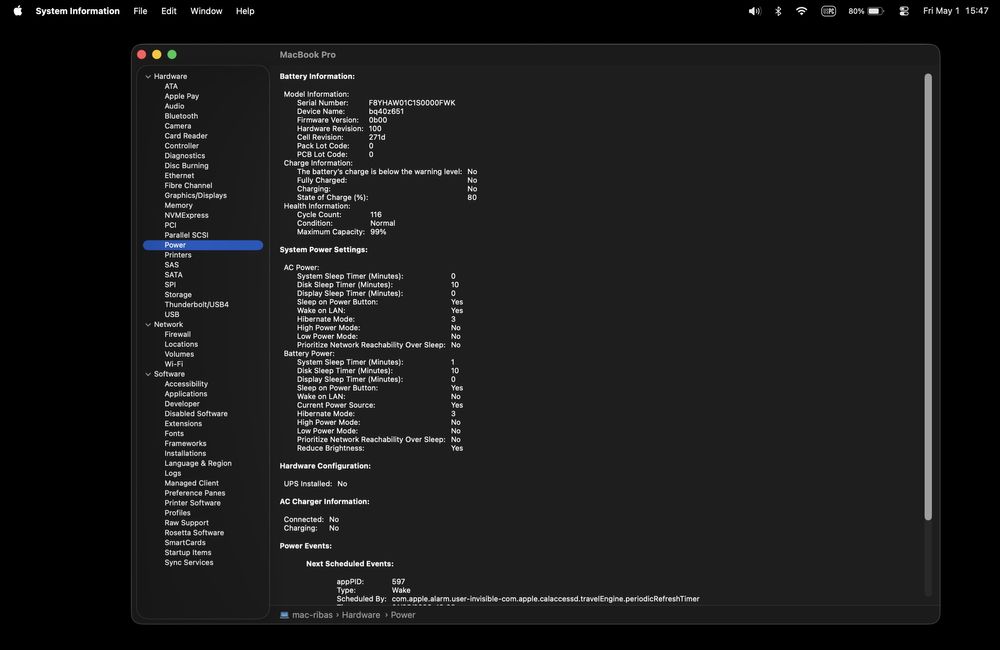Open the Help menu
Viewport: 1000px width, 650px height.
point(245,11)
